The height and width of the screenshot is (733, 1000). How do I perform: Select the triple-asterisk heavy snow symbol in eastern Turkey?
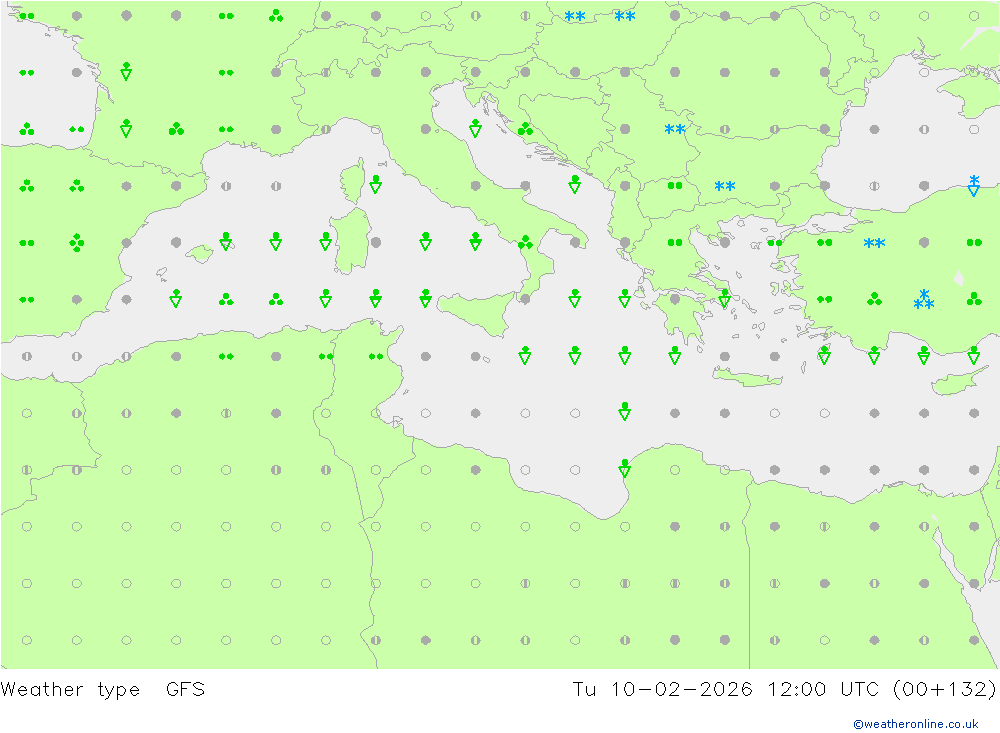pos(924,300)
